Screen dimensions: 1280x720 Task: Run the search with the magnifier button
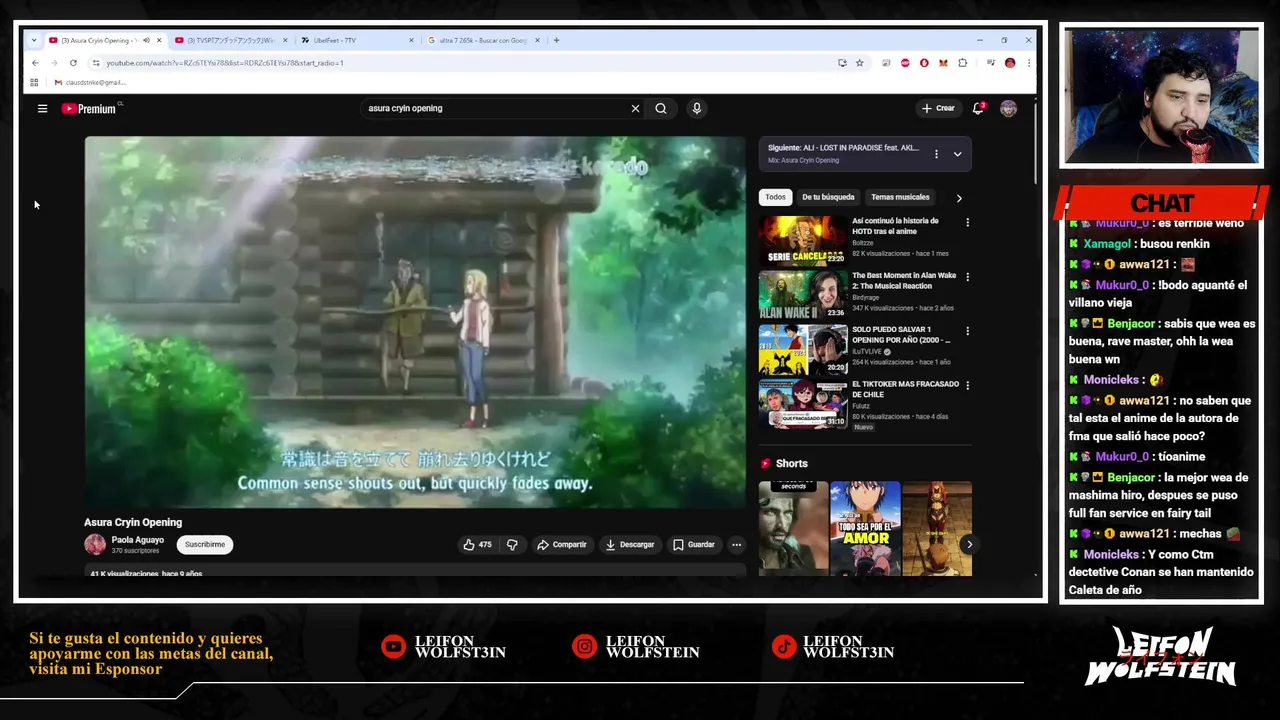[661, 108]
